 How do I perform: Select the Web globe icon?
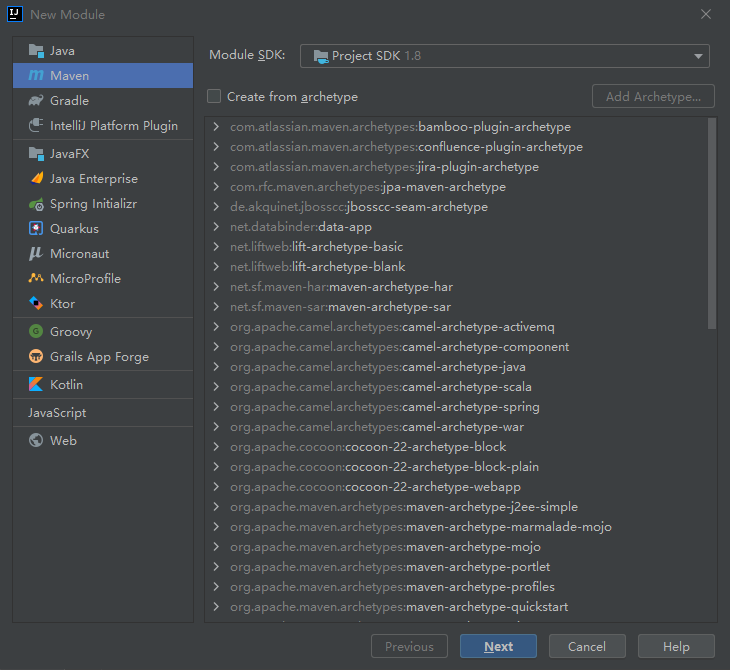click(36, 441)
